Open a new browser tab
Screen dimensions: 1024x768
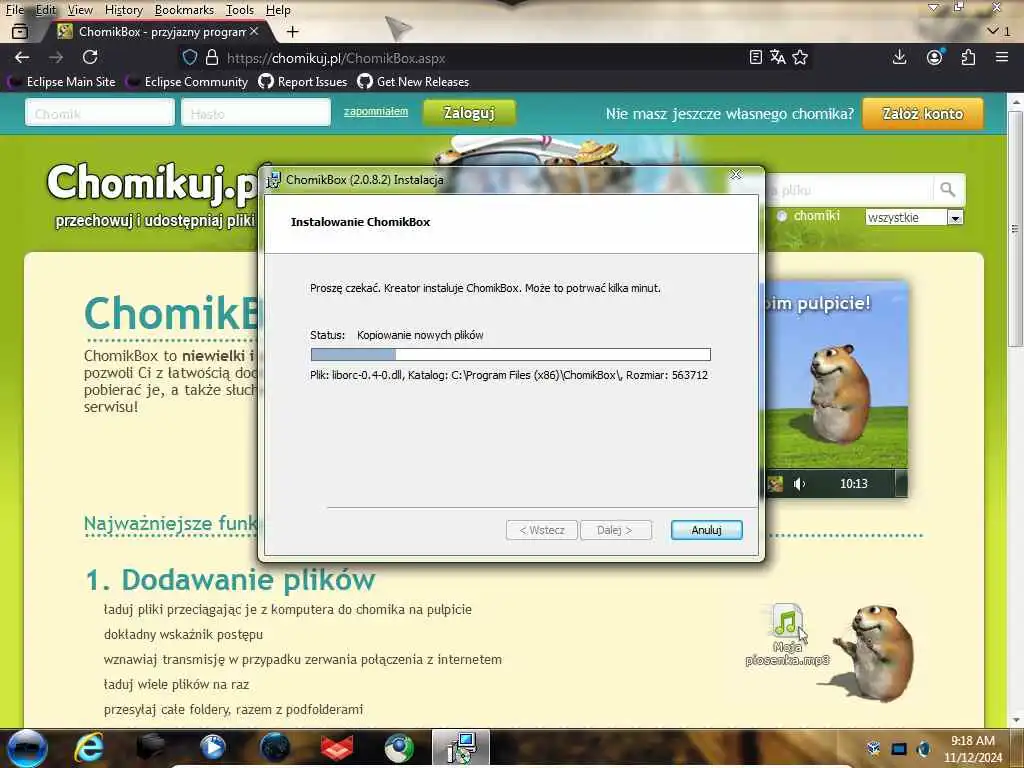[293, 31]
